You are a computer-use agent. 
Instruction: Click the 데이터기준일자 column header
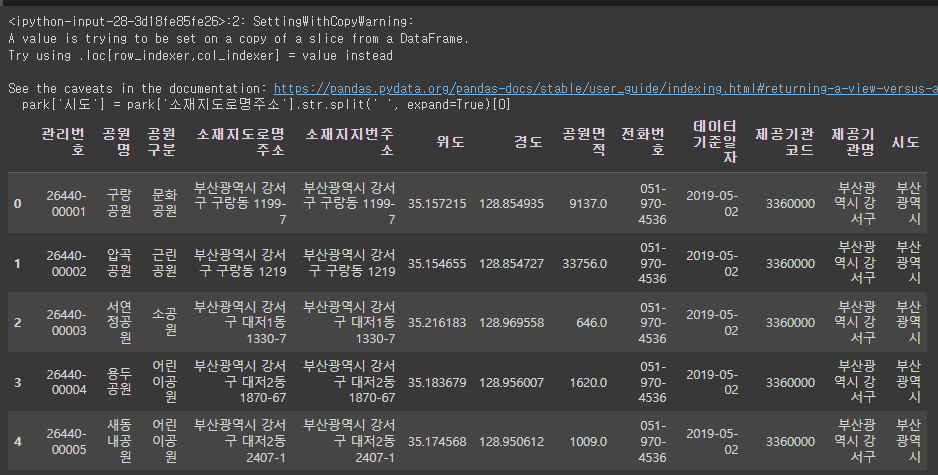click(715, 141)
